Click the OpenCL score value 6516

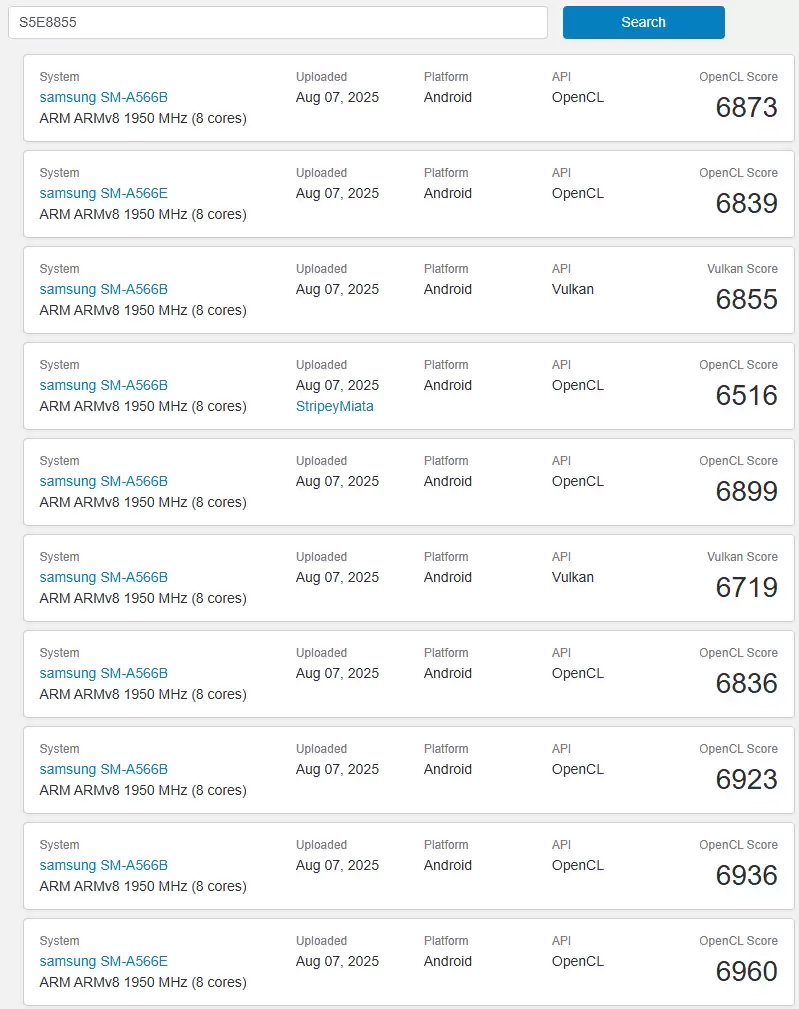pos(746,396)
